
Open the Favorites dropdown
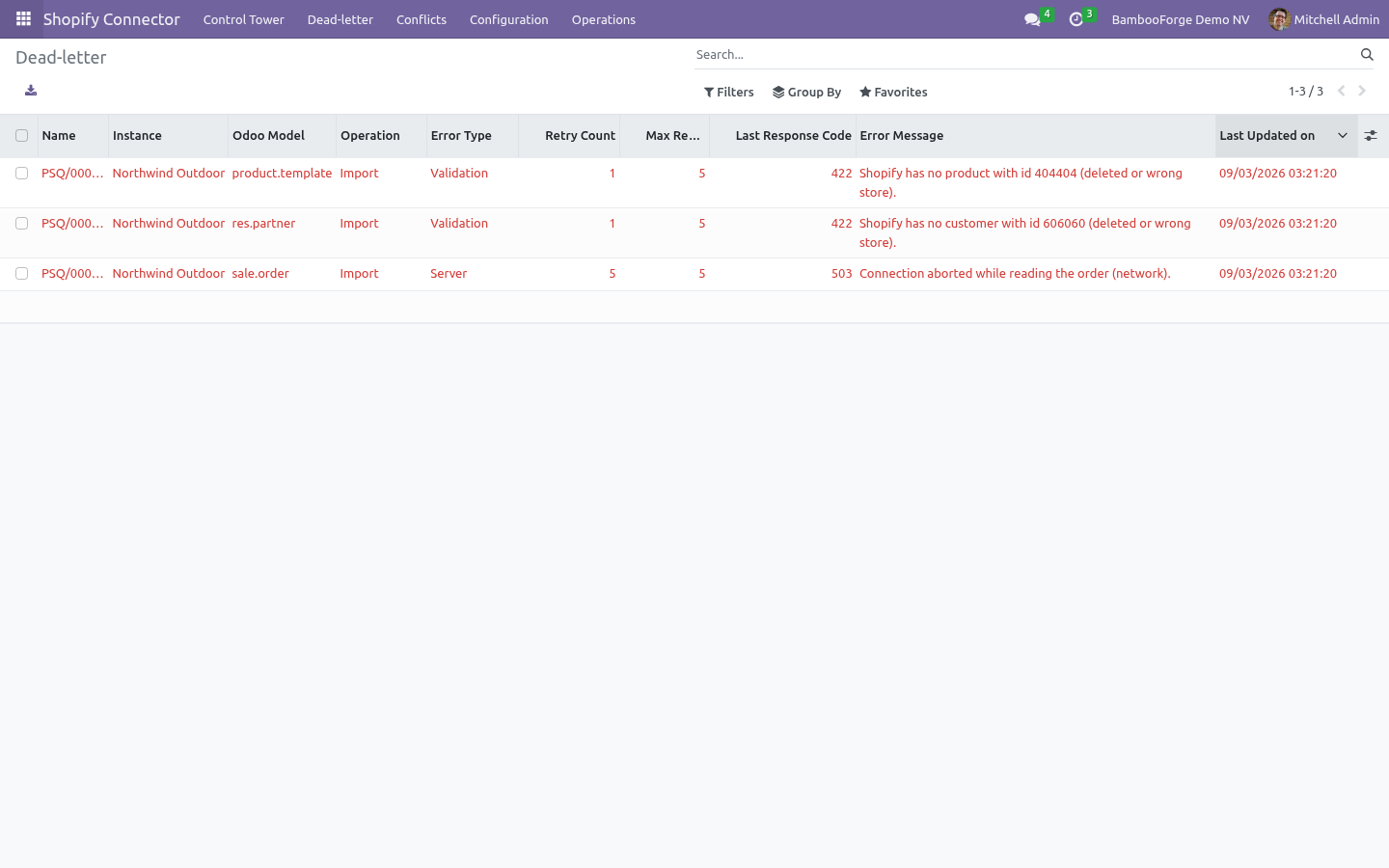893,93
